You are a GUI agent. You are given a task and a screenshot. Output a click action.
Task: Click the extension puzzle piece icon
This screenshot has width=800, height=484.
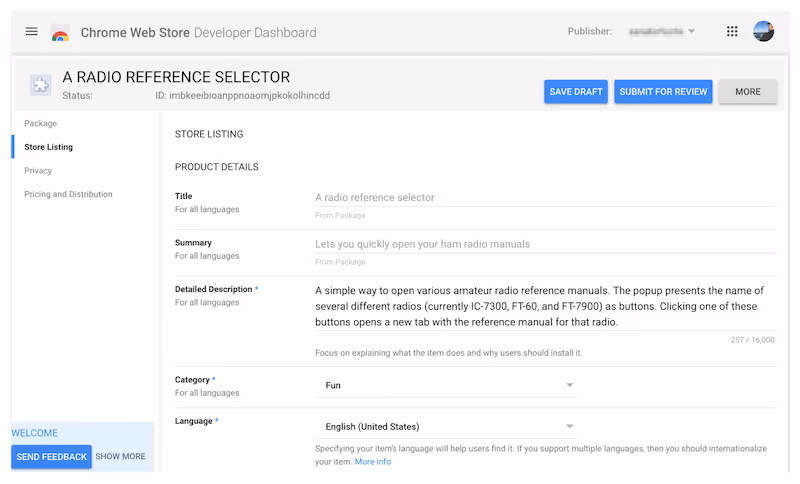(41, 85)
